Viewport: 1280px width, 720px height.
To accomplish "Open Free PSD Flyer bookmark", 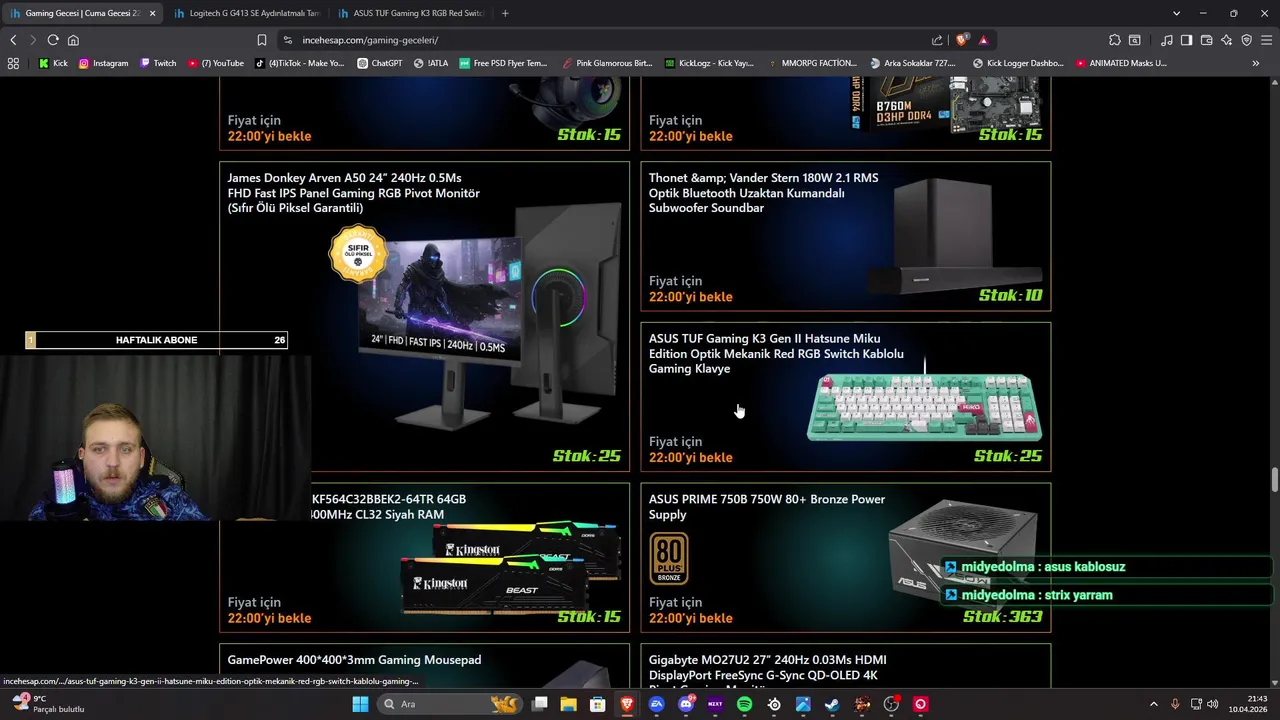I will point(503,63).
